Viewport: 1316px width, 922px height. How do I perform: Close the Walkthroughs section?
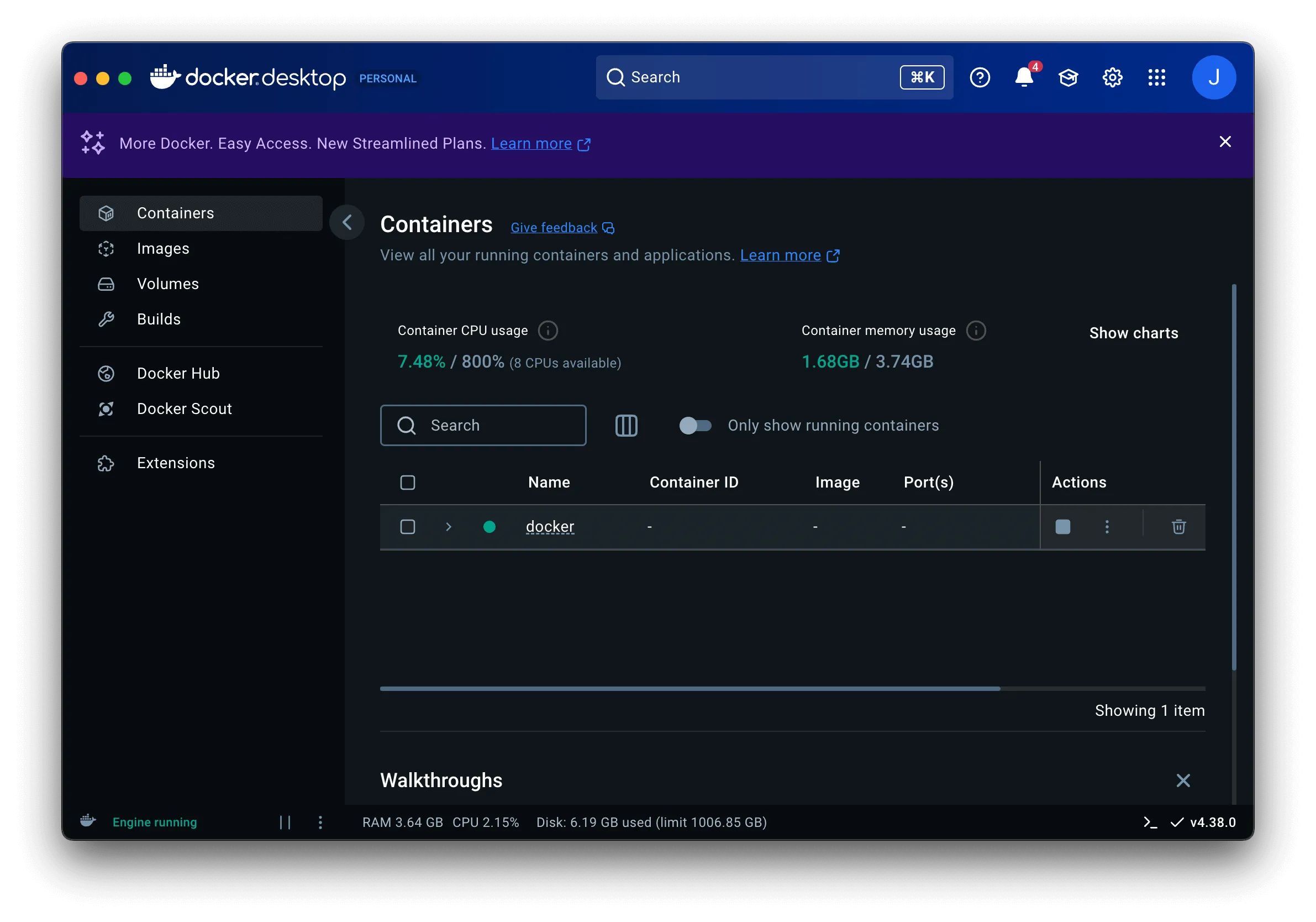click(x=1183, y=780)
